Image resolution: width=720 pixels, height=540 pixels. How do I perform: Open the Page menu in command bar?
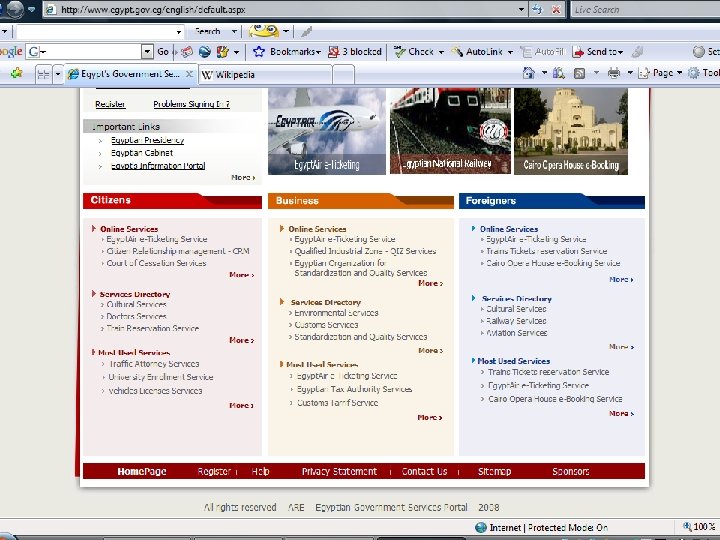[660, 73]
